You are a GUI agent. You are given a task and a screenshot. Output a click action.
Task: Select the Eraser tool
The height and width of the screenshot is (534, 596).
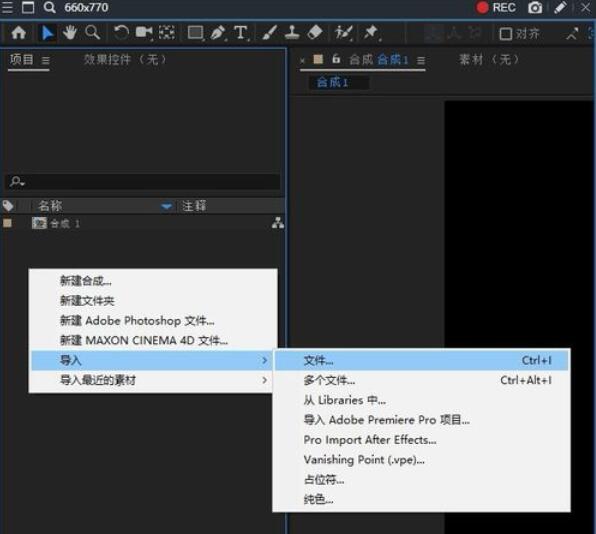(315, 33)
